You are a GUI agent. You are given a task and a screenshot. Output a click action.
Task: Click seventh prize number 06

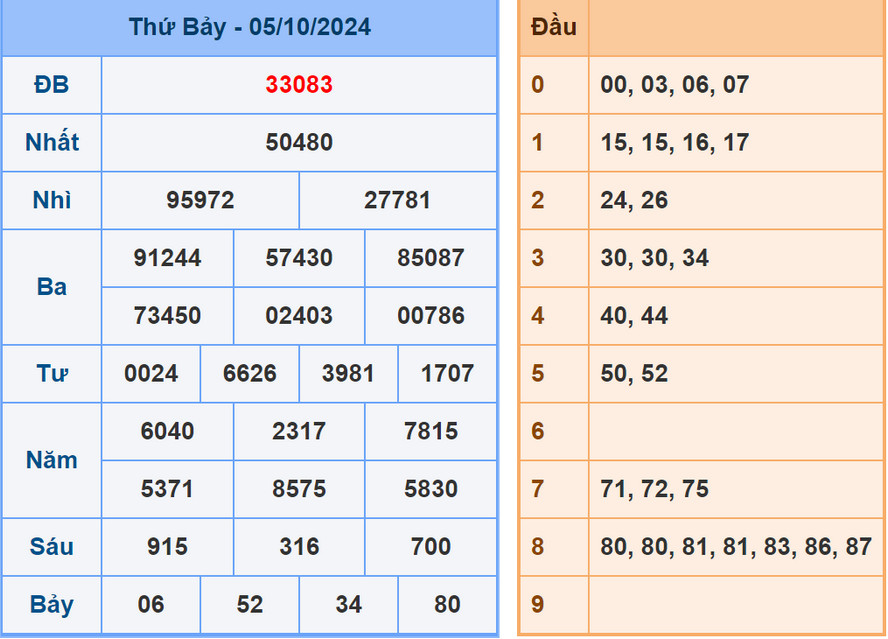151,605
